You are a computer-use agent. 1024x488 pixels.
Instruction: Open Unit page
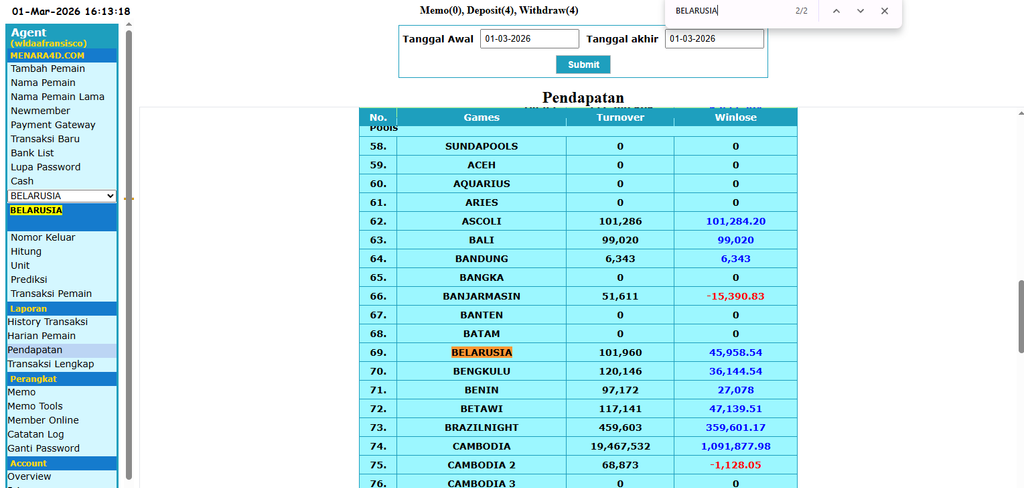pyautogui.click(x=20, y=265)
